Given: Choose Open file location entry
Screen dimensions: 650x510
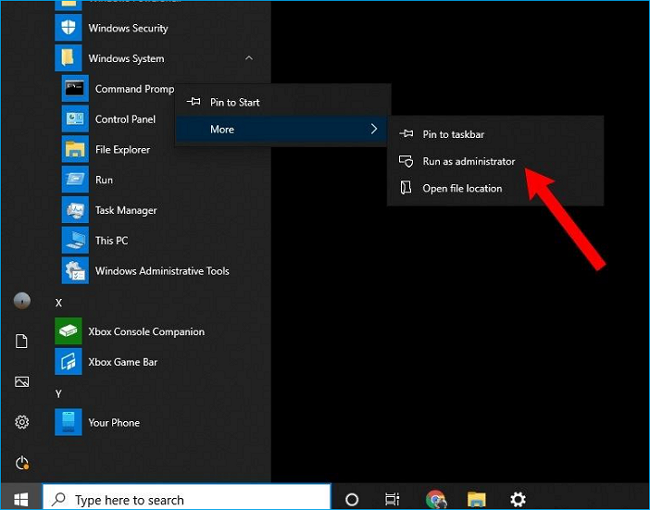Looking at the screenshot, I should (x=461, y=188).
